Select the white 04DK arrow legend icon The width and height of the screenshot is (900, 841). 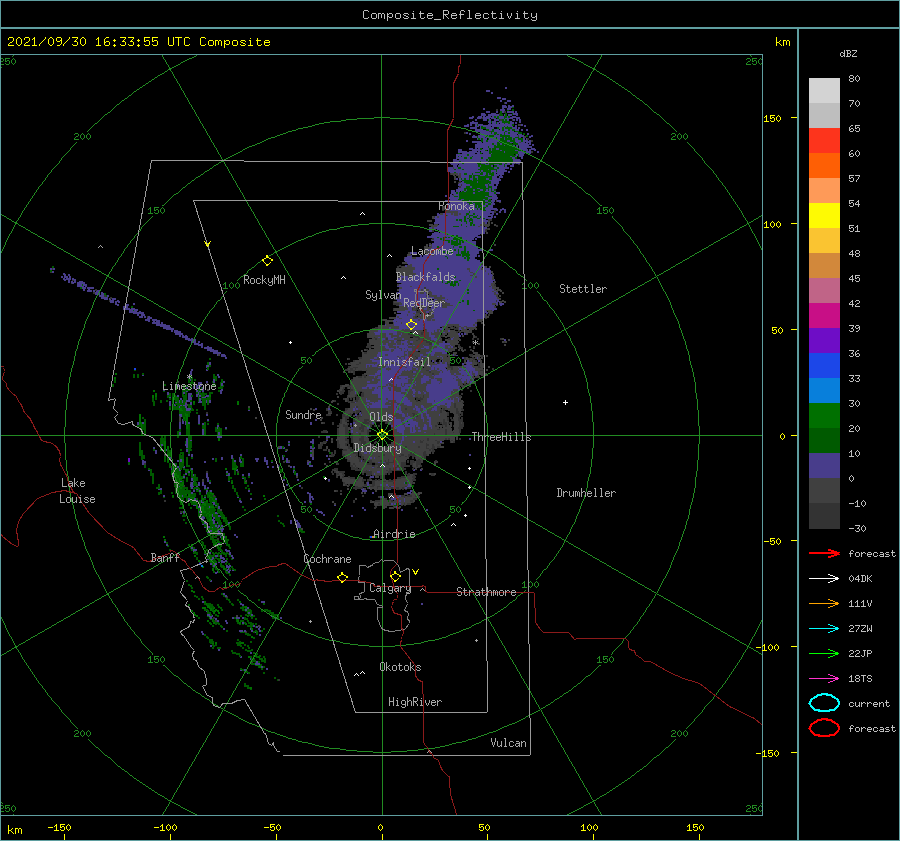click(824, 579)
